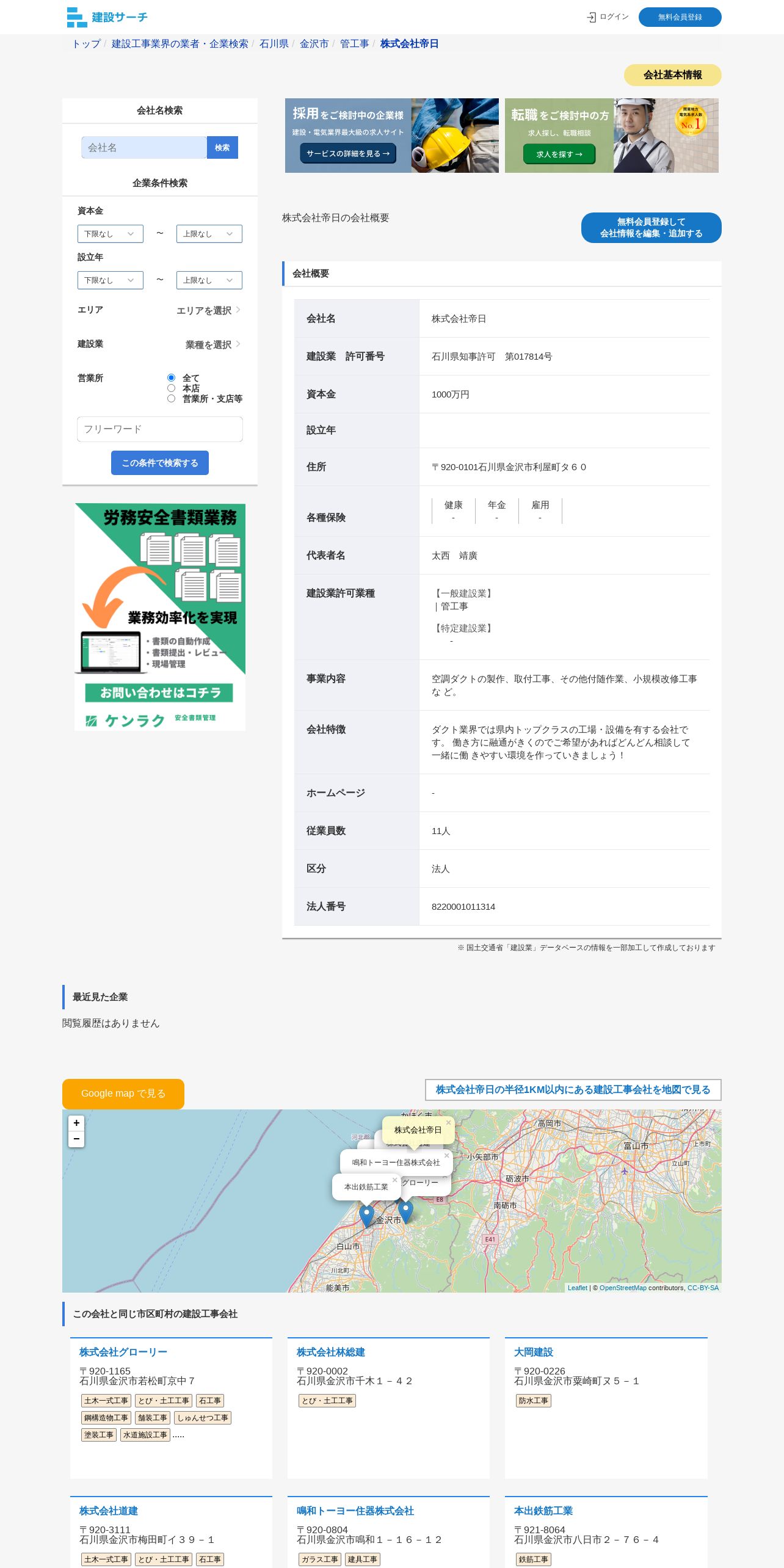The height and width of the screenshot is (1568, 784).
Task: Click 無料会員登録して会社情報を編集・追加する button
Action: [652, 228]
